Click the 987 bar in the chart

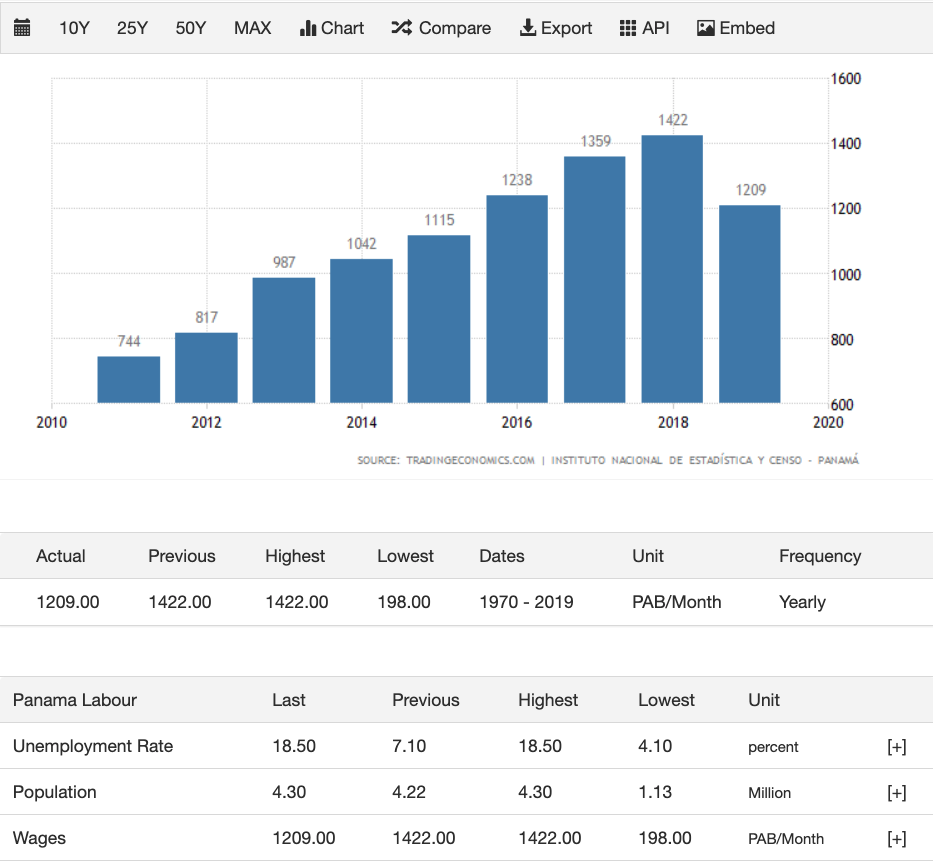coord(284,340)
